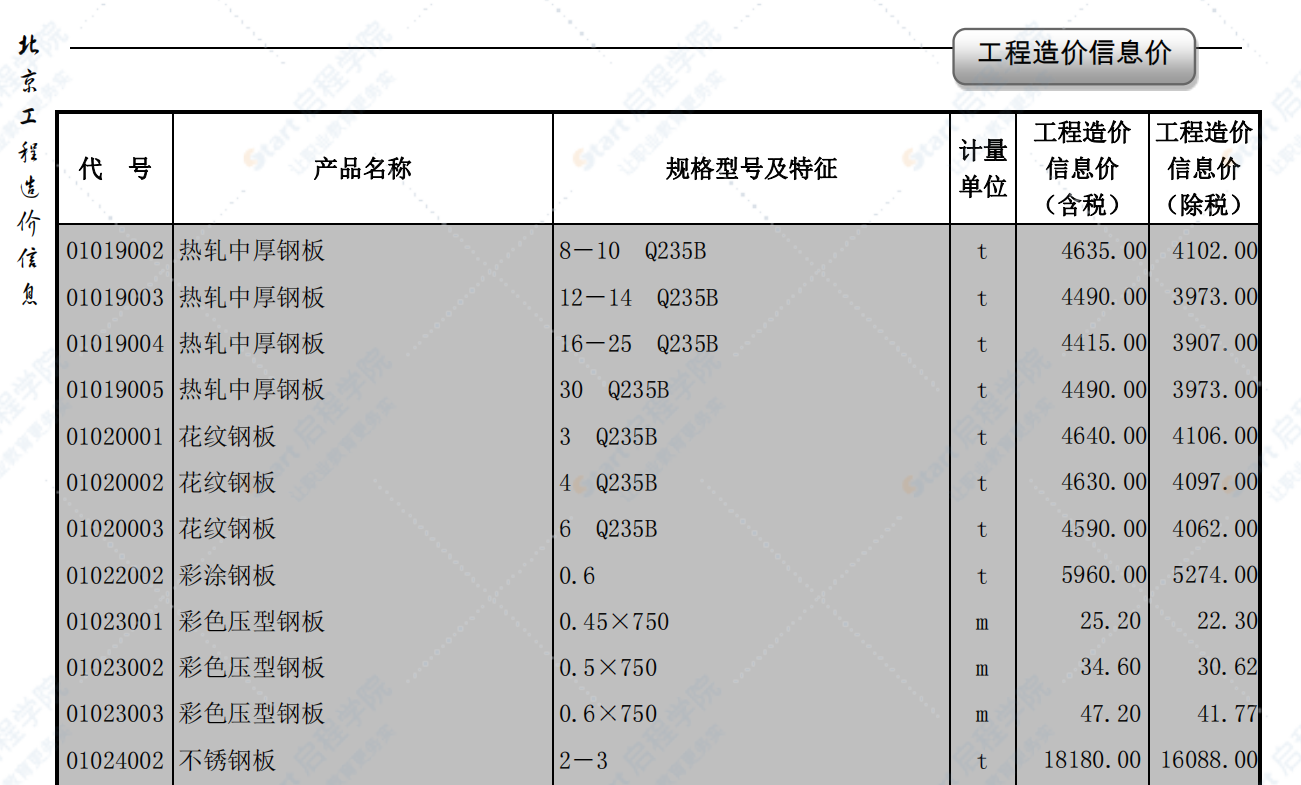This screenshot has width=1301, height=785.
Task: Click spec cell 3 Q235B
Action: [x=608, y=436]
